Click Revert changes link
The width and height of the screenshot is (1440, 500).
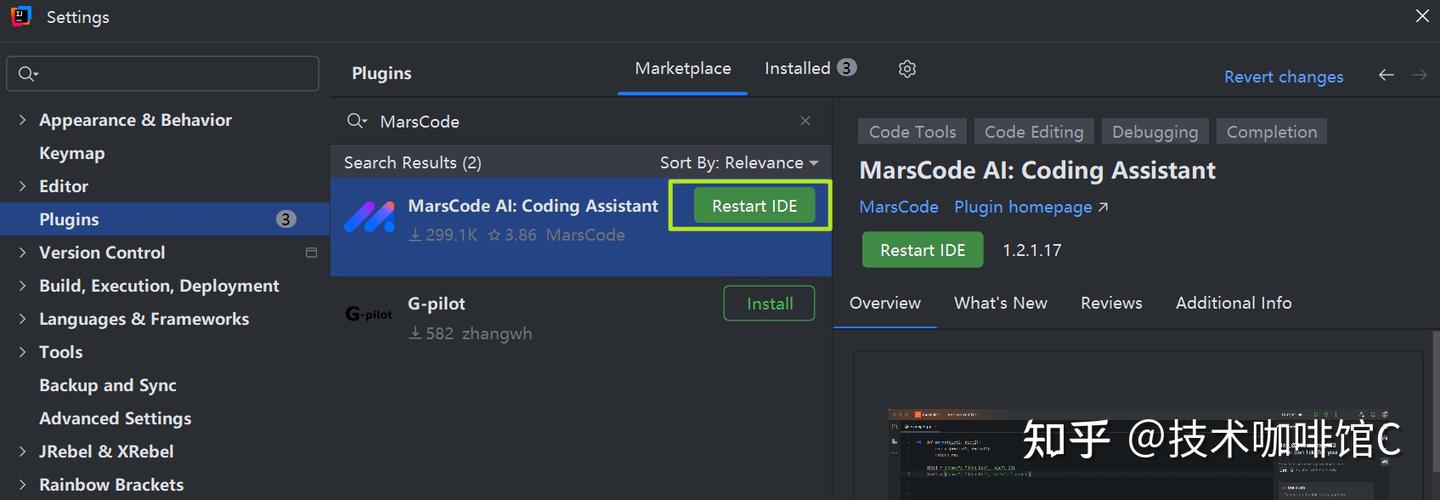click(x=1284, y=77)
